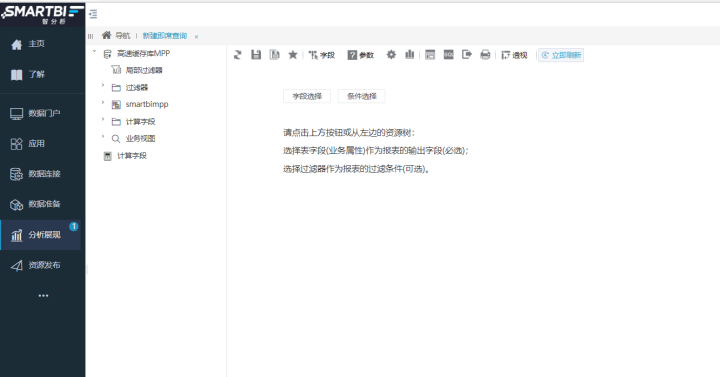Select 分析展现 in the left sidebar
This screenshot has height=377, width=720.
click(x=40, y=235)
